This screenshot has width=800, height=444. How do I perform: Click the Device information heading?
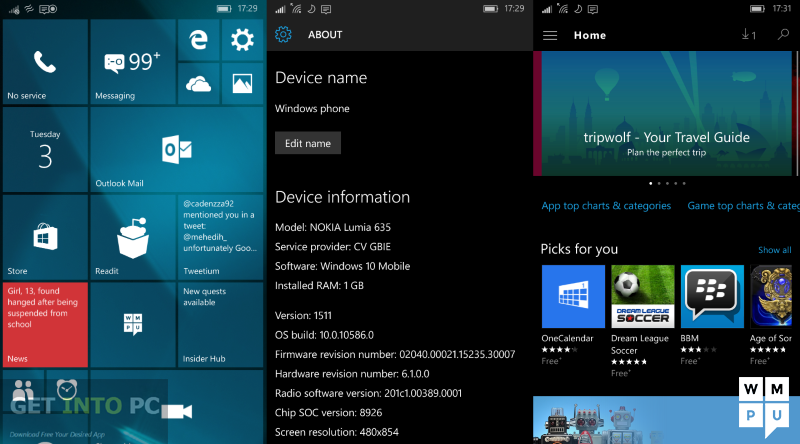[342, 197]
